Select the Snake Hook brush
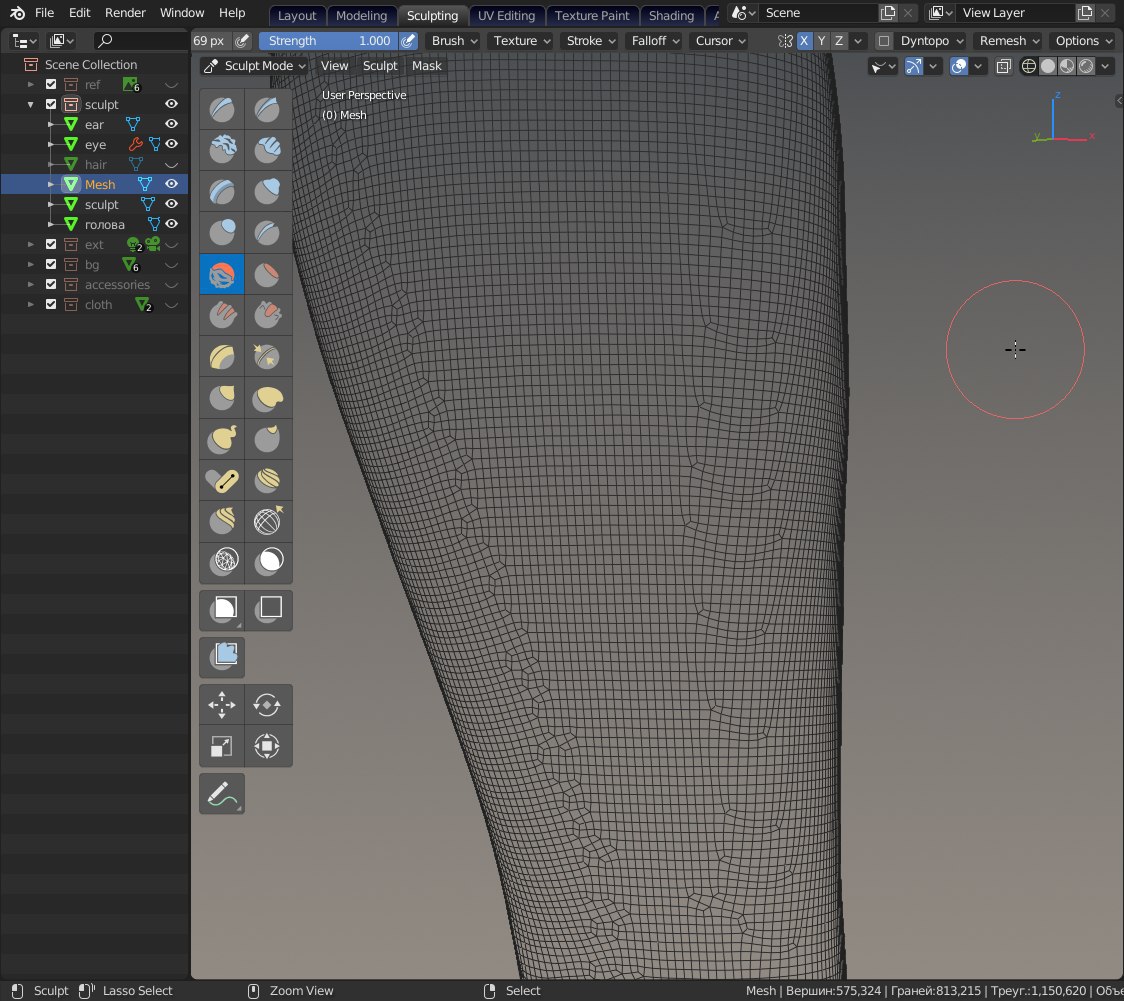The image size is (1124, 1001). 222,439
